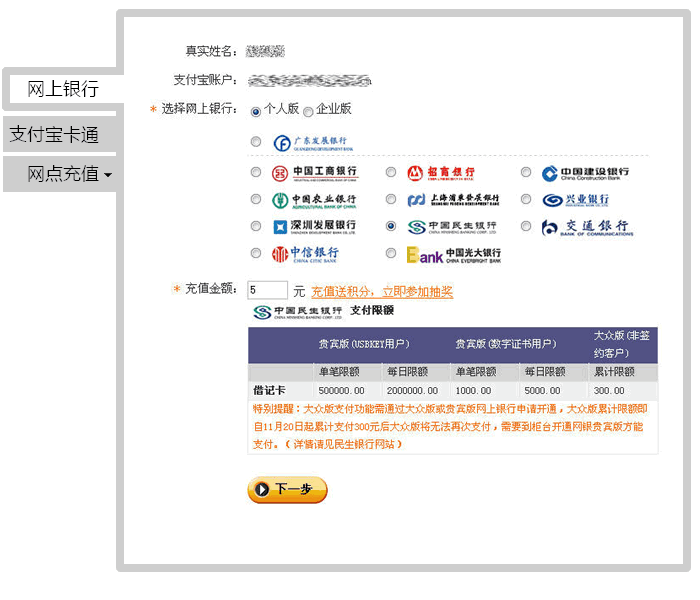Screen dimensions: 700x600
Task: Open the 网点充值 tab
Action: (x=59, y=174)
